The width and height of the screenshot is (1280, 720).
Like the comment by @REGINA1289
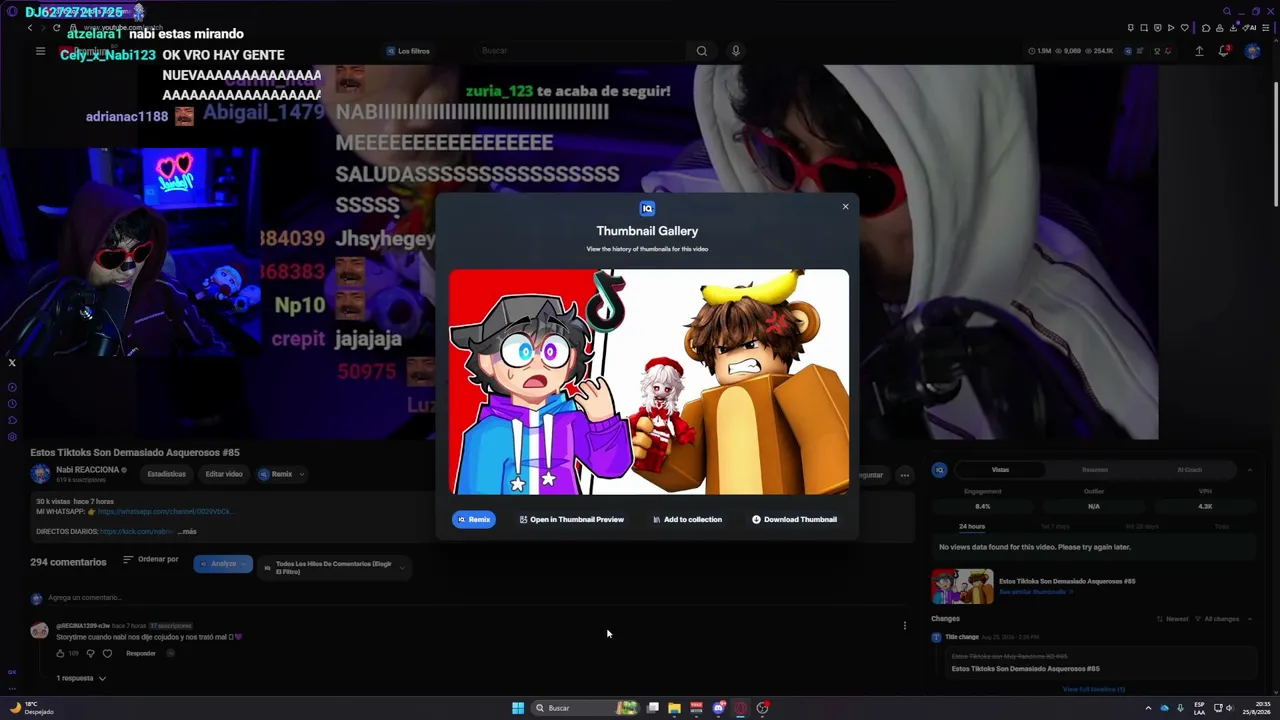tap(60, 654)
